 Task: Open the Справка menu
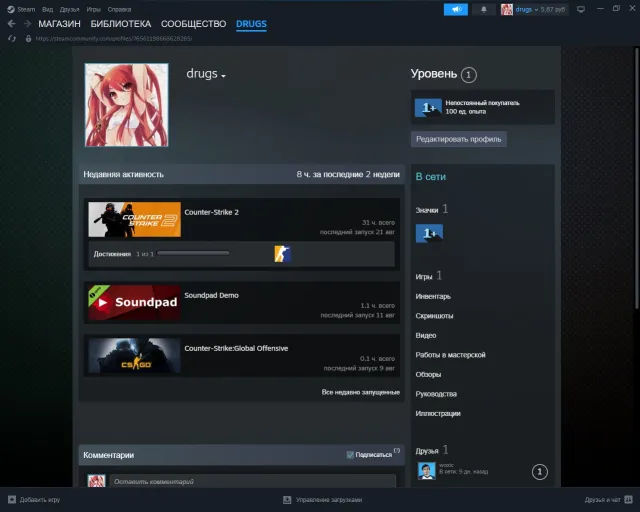(x=119, y=9)
